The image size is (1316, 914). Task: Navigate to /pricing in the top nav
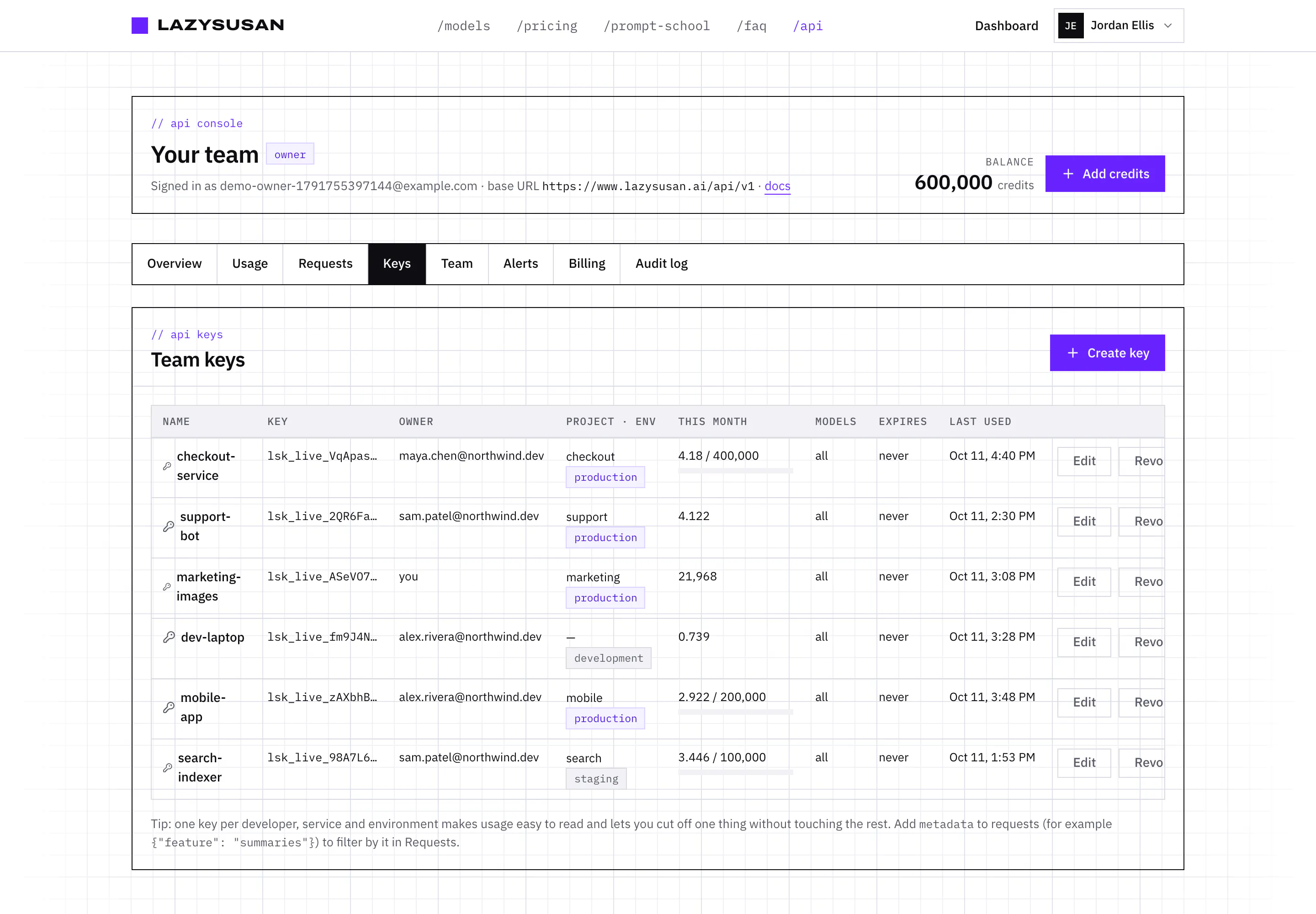(x=547, y=26)
